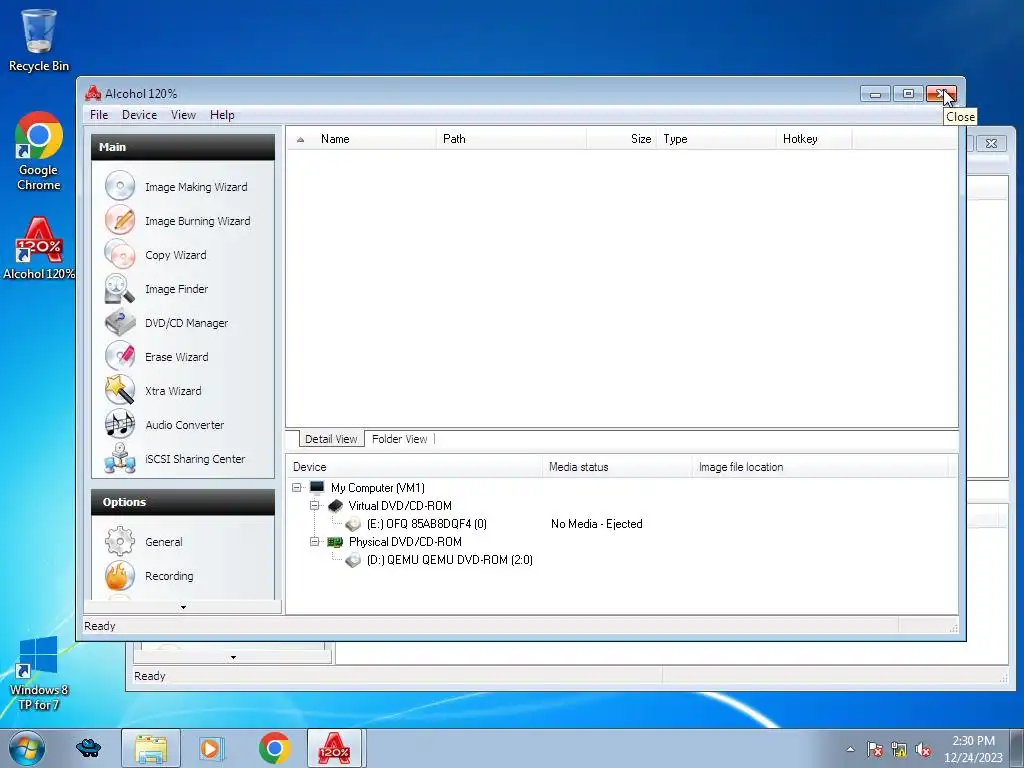This screenshot has width=1024, height=768.
Task: Click the Main panel header
Action: point(183,147)
